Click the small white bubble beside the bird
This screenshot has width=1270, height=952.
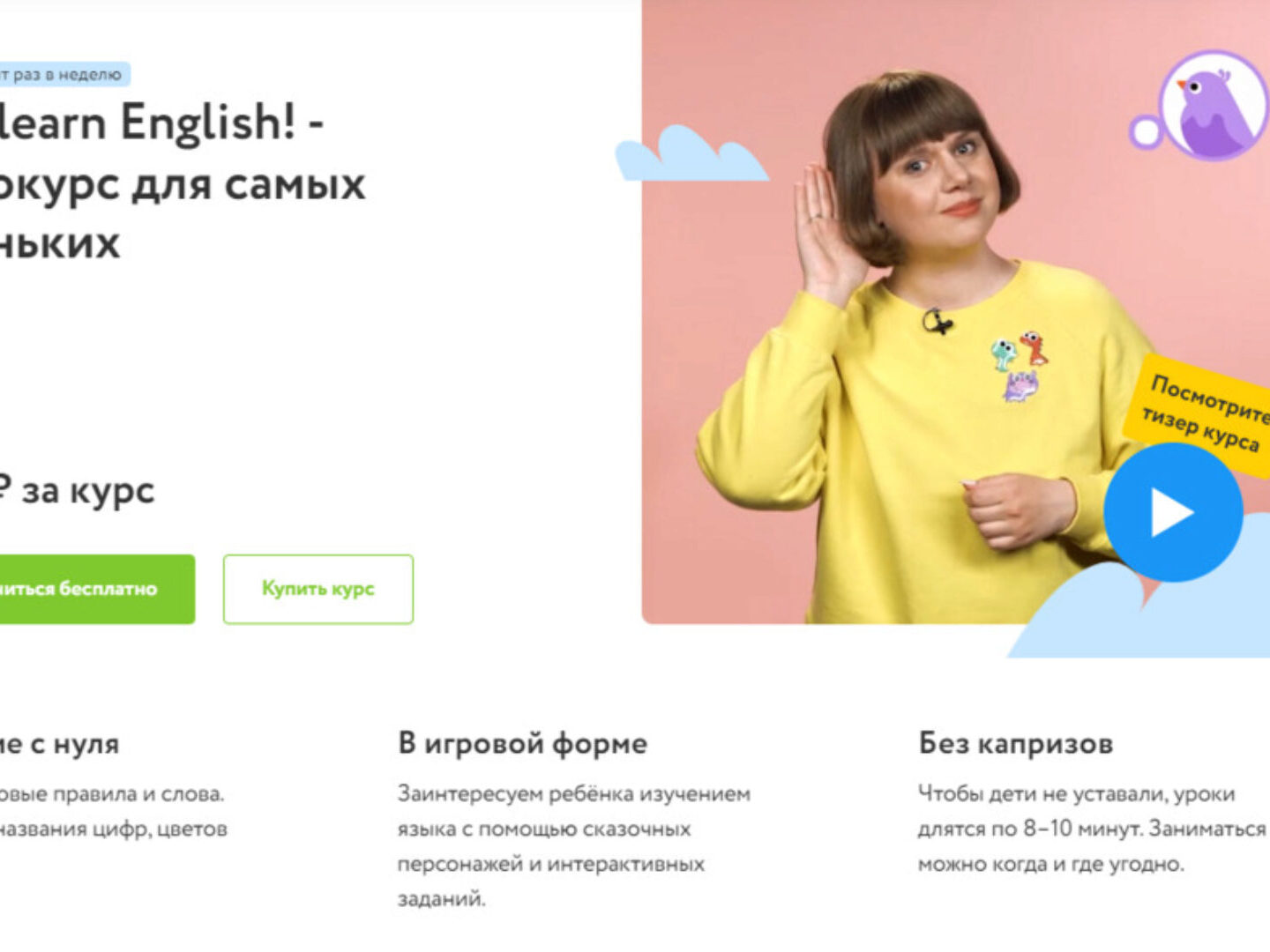click(1146, 132)
